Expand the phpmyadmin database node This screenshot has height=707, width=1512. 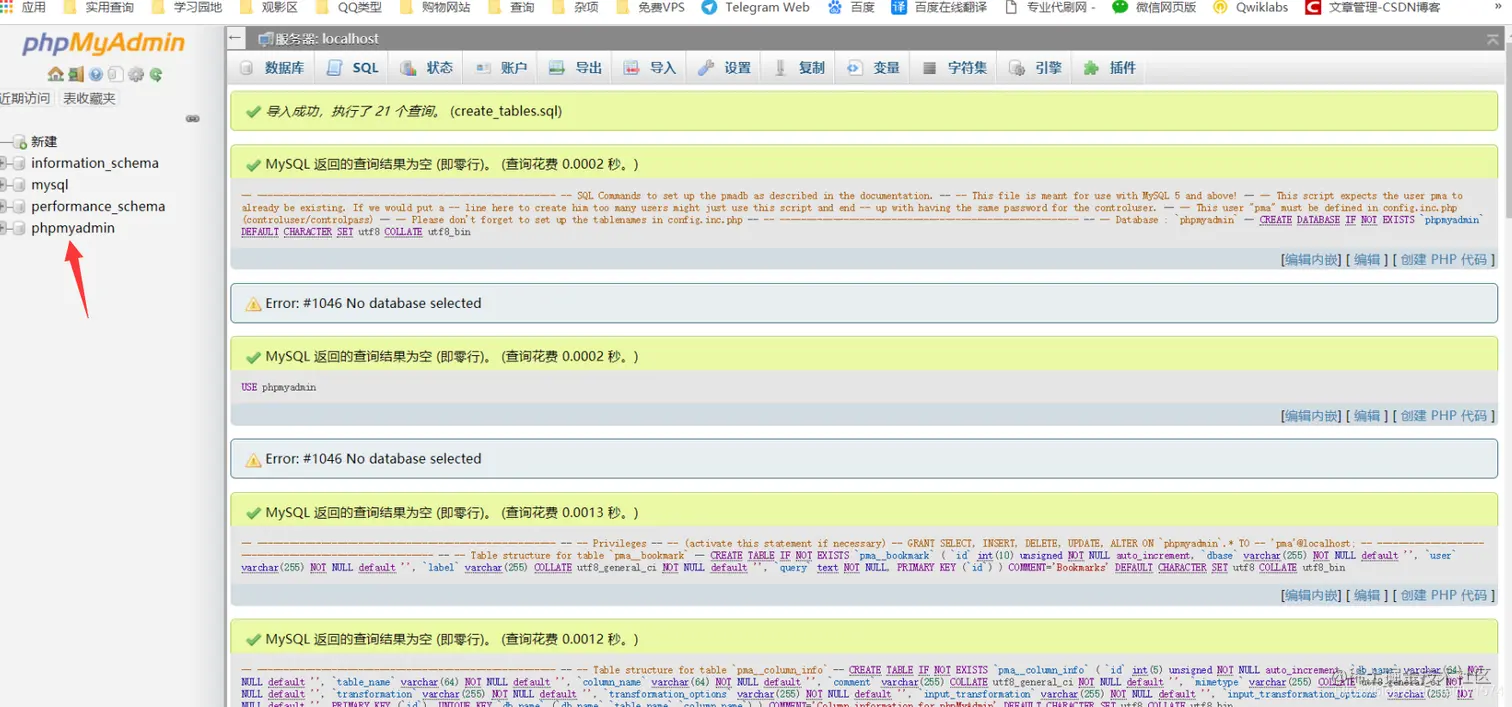point(4,228)
